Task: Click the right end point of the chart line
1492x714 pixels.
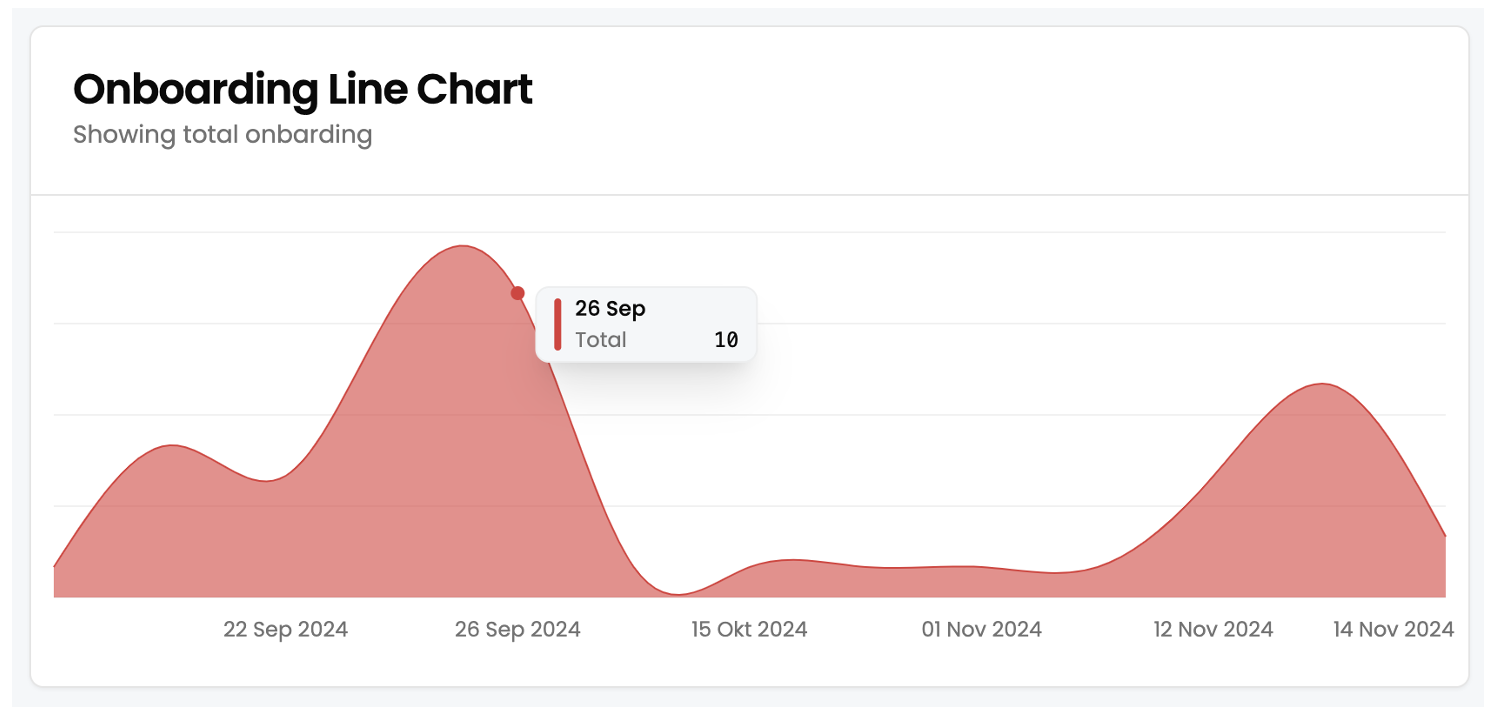Action: pos(1445,537)
